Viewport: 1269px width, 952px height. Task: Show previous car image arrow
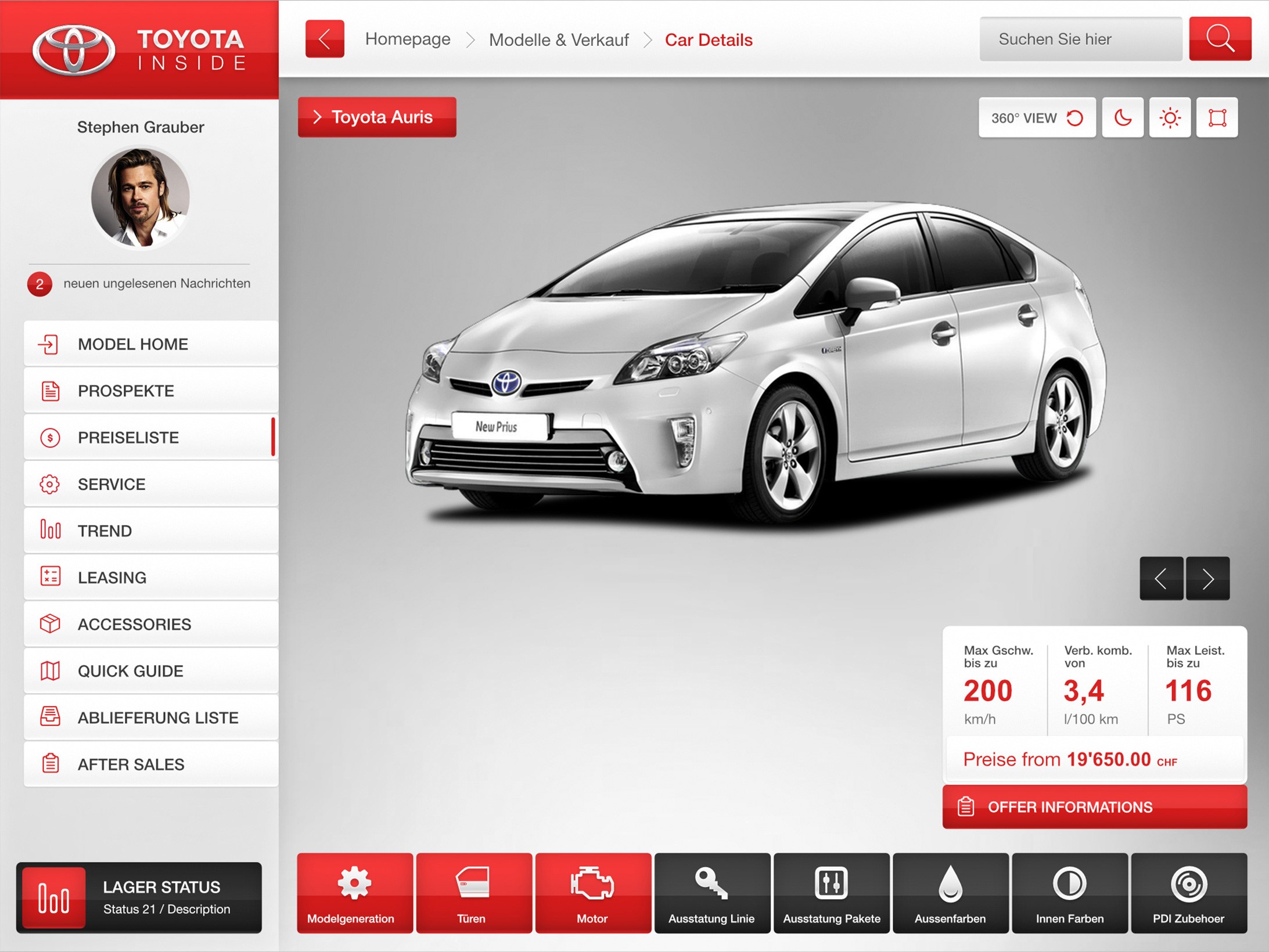(1161, 578)
